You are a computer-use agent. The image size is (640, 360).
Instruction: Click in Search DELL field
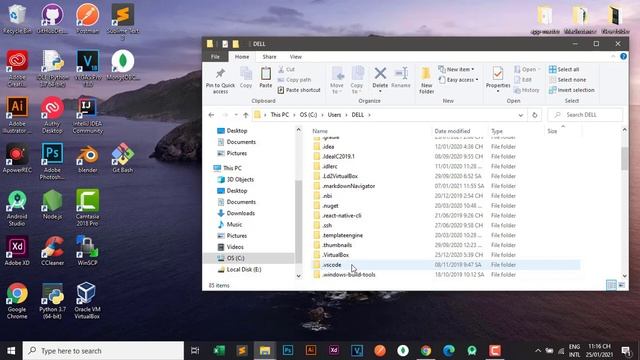tap(586, 115)
